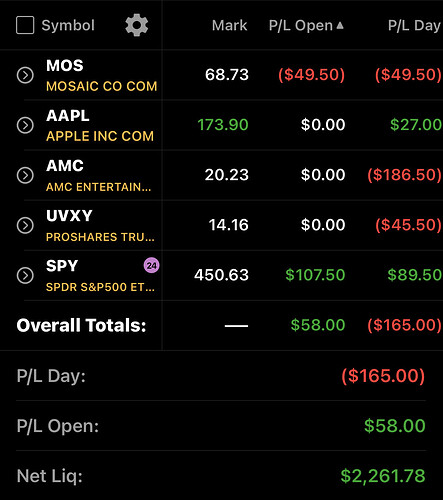Tap the P/L Day summary ($165.00)
This screenshot has width=443, height=500.
pyautogui.click(x=383, y=376)
